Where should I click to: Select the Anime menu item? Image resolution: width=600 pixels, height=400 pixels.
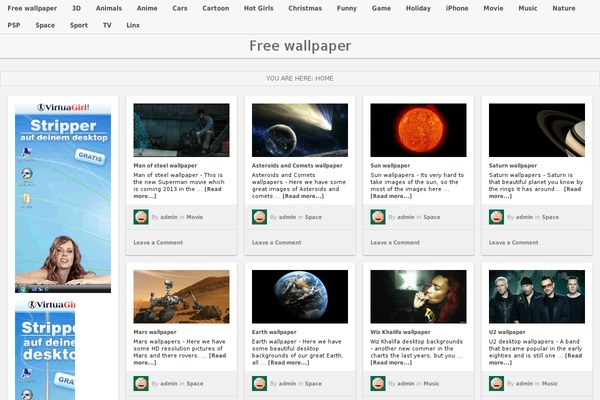147,8
